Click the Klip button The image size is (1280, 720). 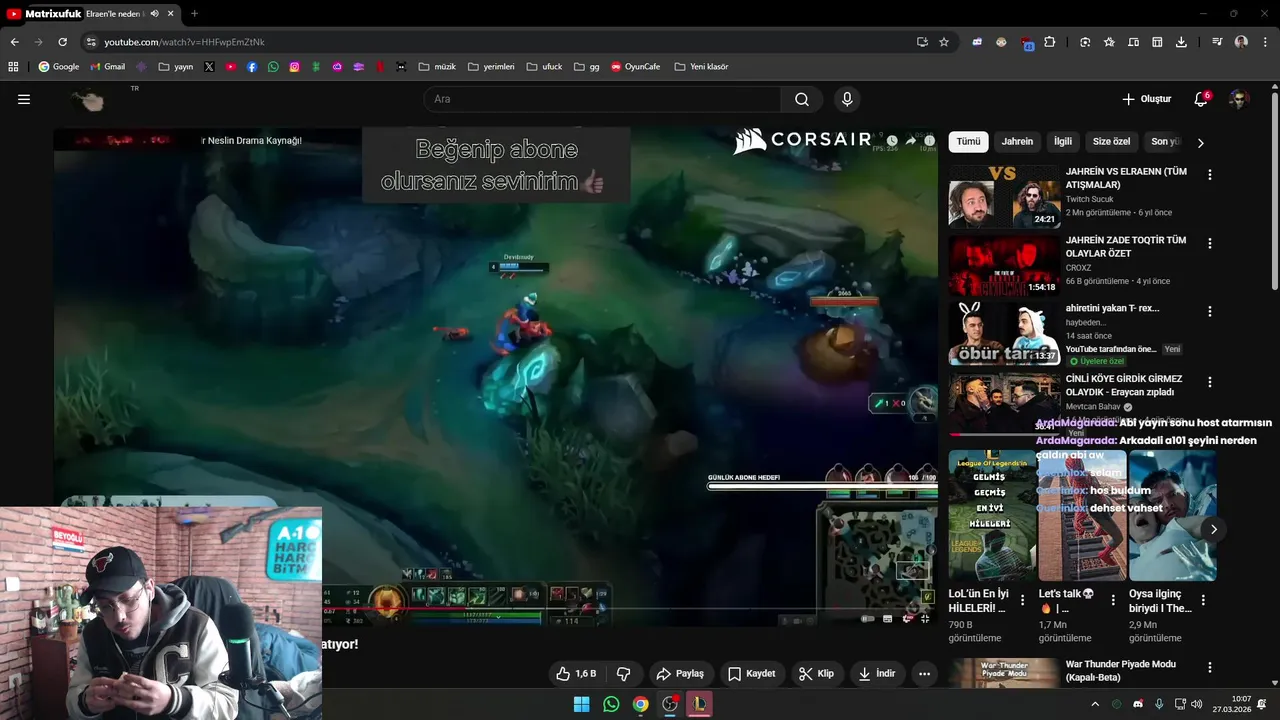[816, 674]
